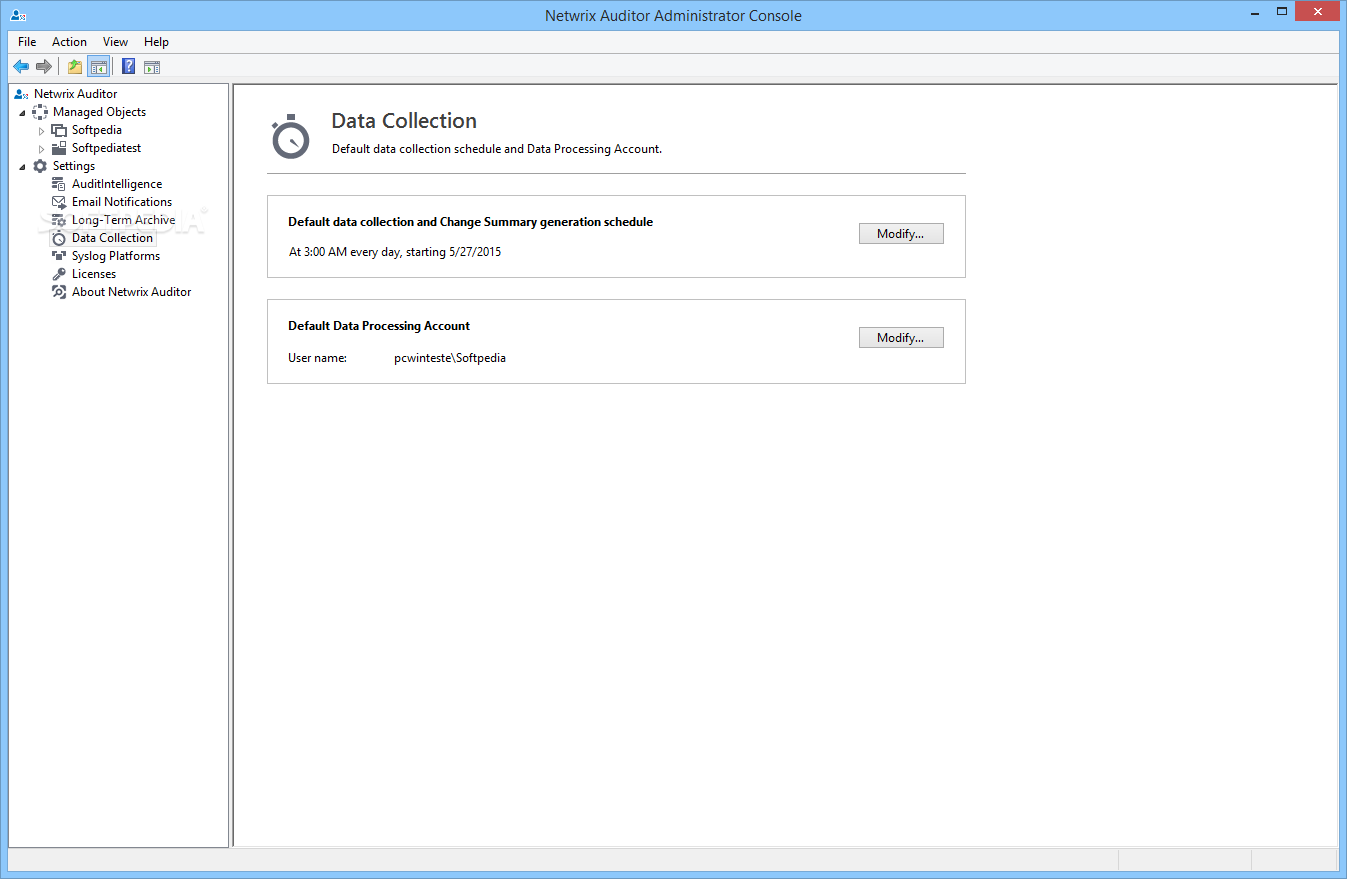Click the gray Forward arrow in toolbar
The height and width of the screenshot is (879, 1347).
point(43,67)
